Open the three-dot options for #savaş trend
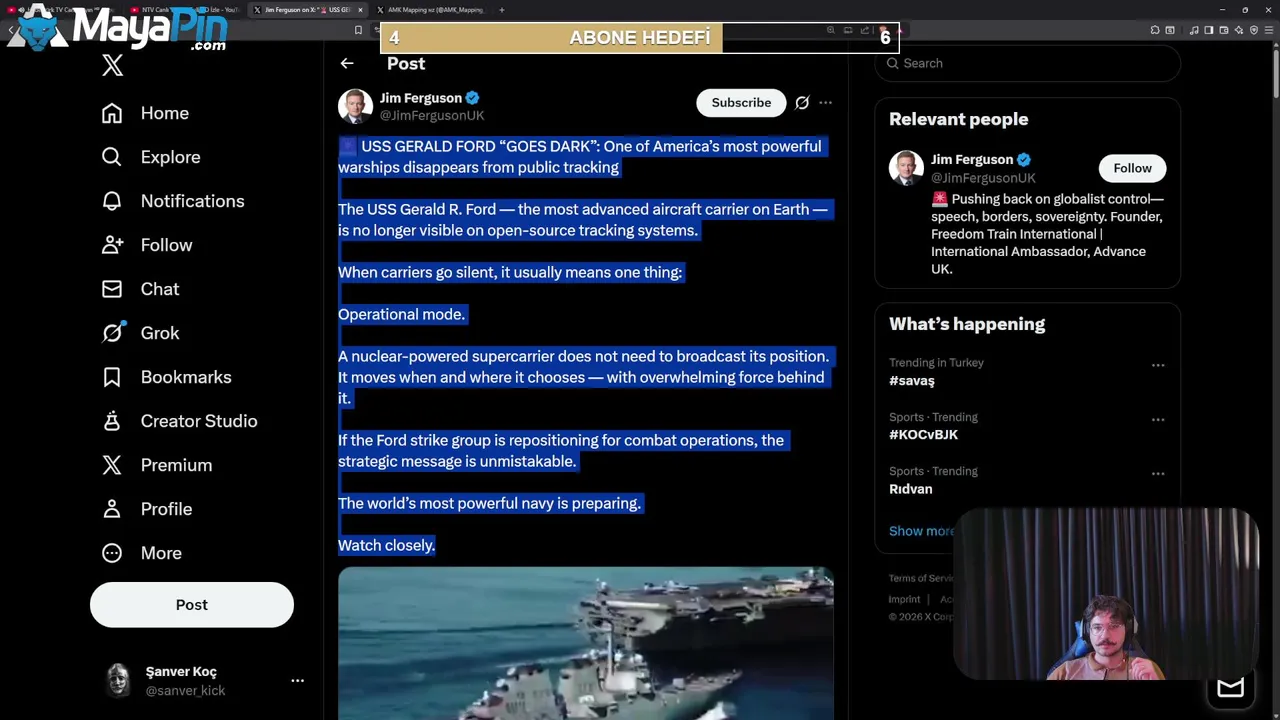This screenshot has width=1280, height=720. [1158, 365]
